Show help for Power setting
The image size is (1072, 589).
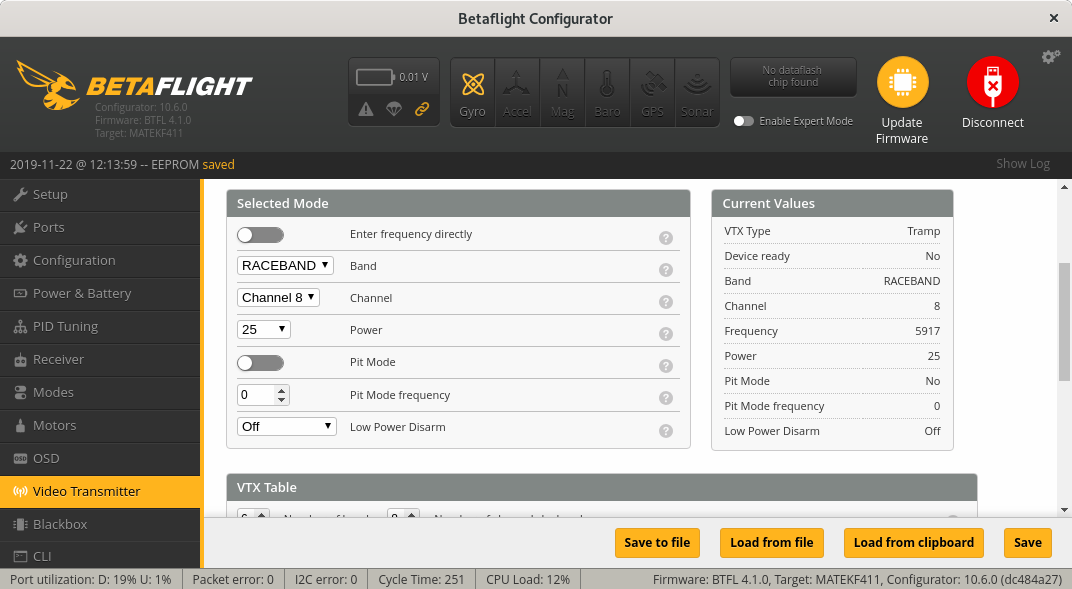pos(666,333)
